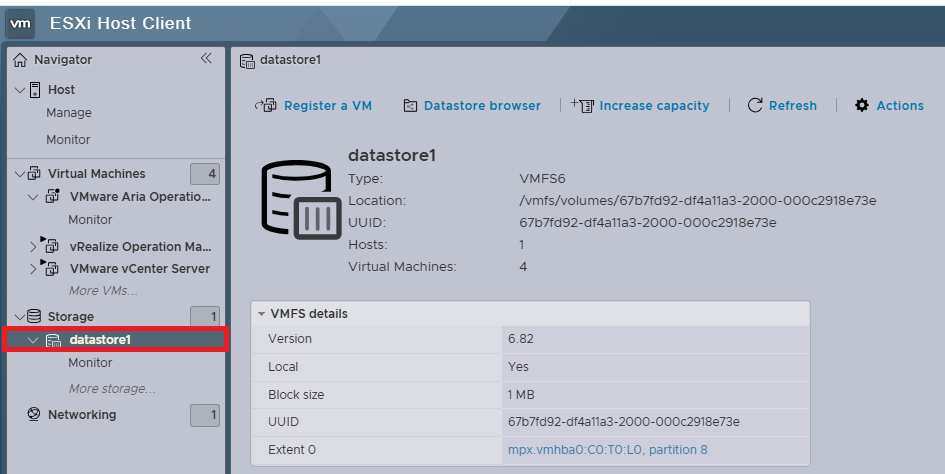
Task: Click the Refresh circular arrow icon
Action: [755, 106]
